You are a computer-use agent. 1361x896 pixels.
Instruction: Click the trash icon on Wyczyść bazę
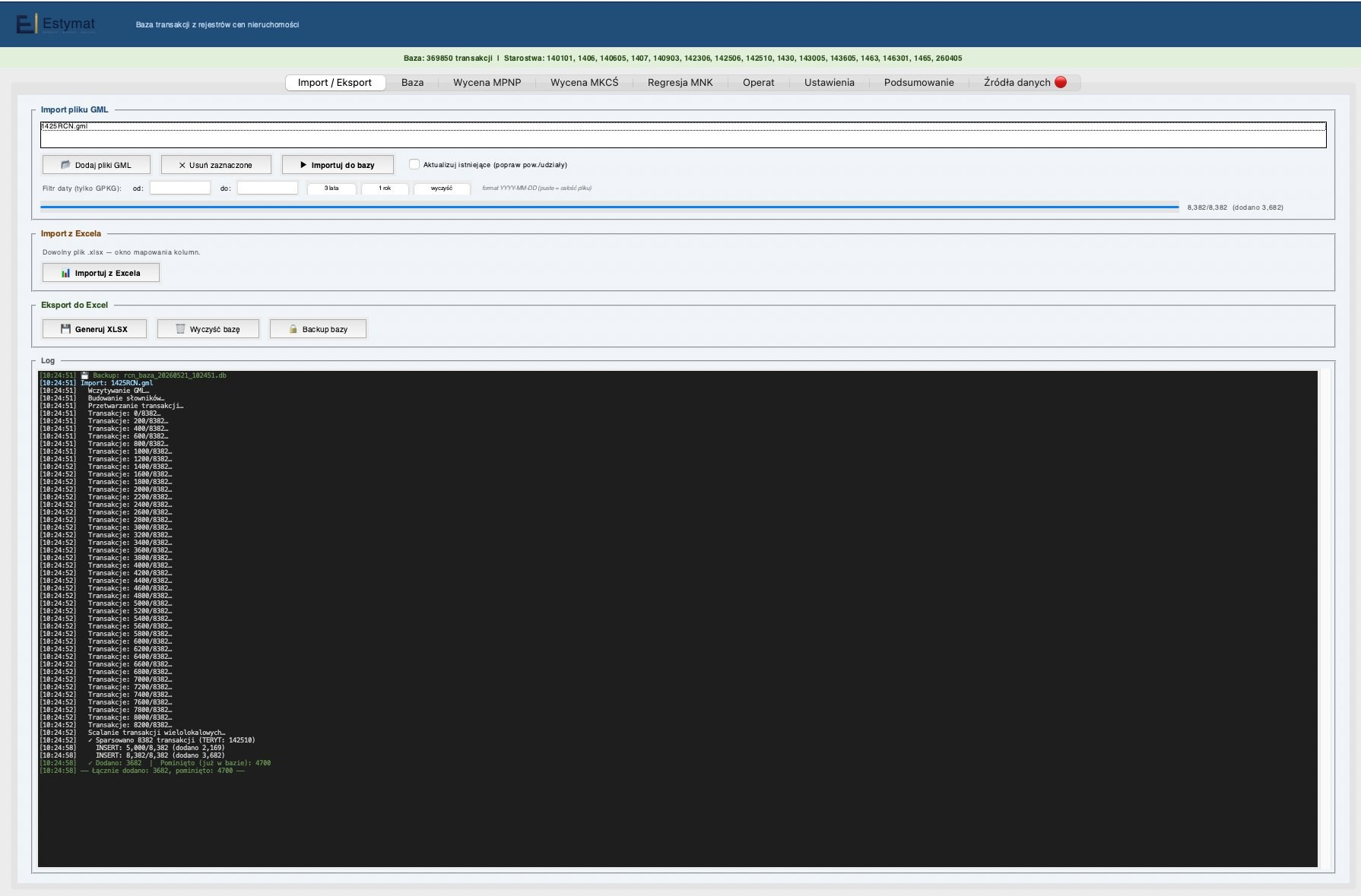click(x=180, y=329)
